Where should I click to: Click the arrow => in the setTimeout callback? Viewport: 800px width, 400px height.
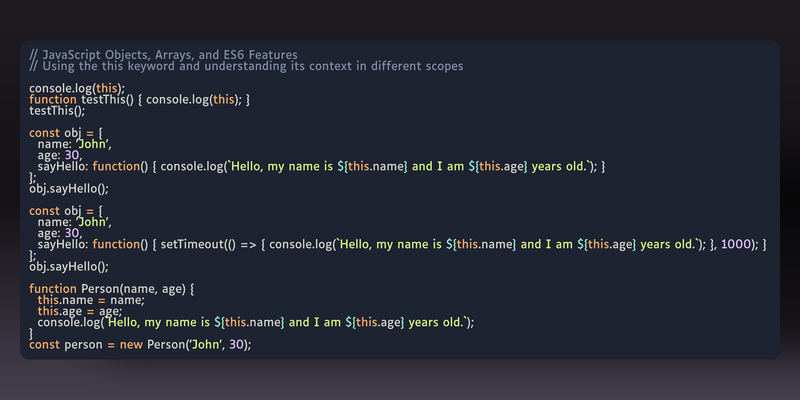click(x=247, y=245)
